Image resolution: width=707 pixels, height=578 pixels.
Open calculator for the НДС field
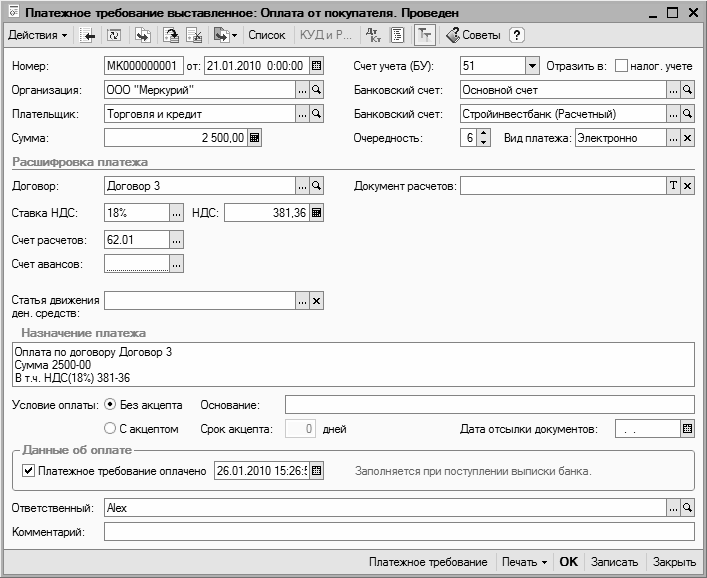[x=317, y=213]
